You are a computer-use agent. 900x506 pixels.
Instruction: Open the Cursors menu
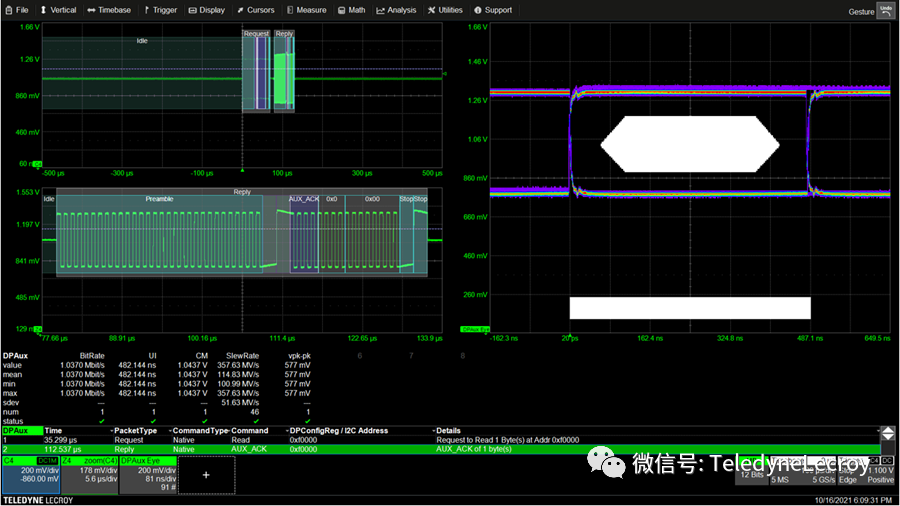click(x=255, y=10)
